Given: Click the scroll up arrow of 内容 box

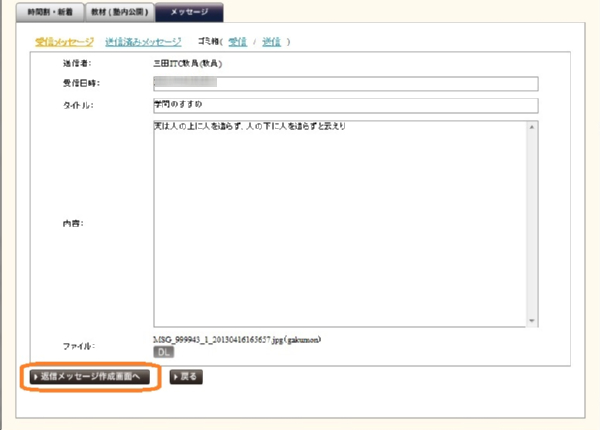Looking at the screenshot, I should [533, 127].
